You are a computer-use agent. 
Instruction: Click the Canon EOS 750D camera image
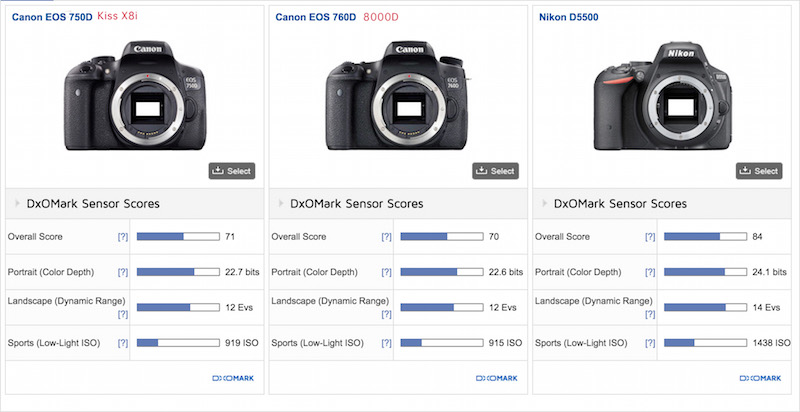pyautogui.click(x=135, y=95)
